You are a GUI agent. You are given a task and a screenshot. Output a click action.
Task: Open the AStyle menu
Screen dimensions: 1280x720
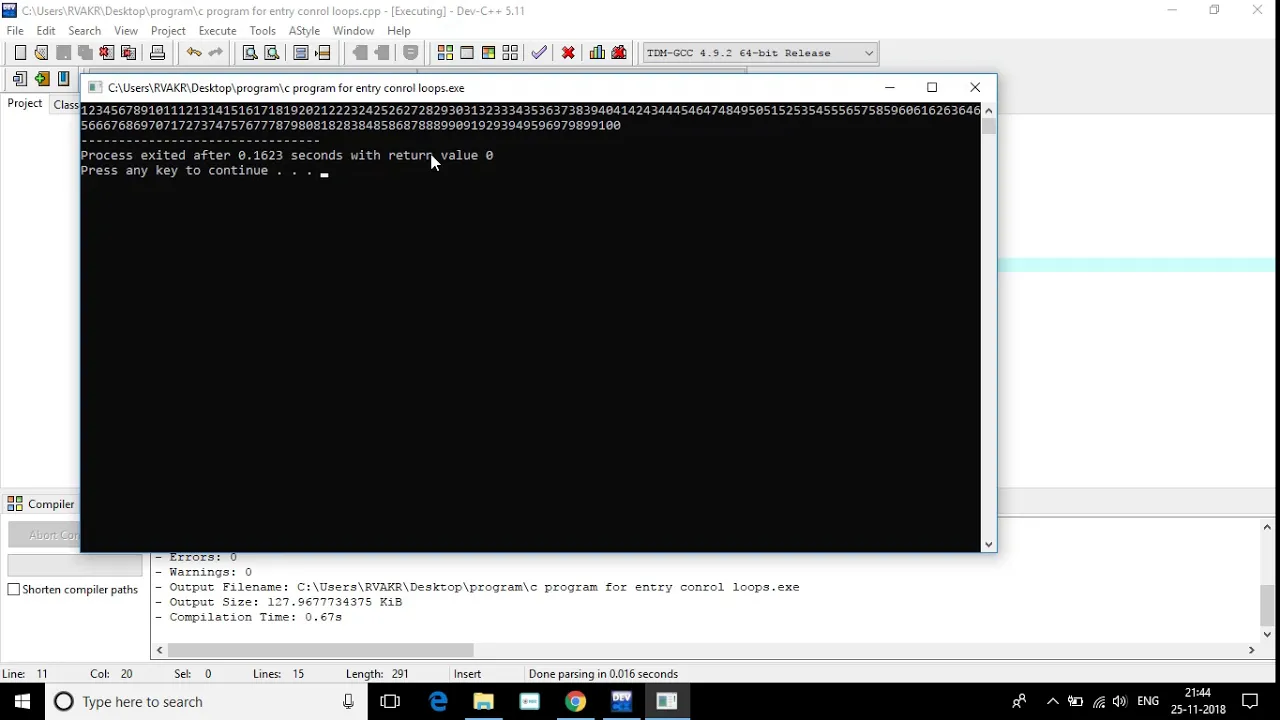pos(304,31)
